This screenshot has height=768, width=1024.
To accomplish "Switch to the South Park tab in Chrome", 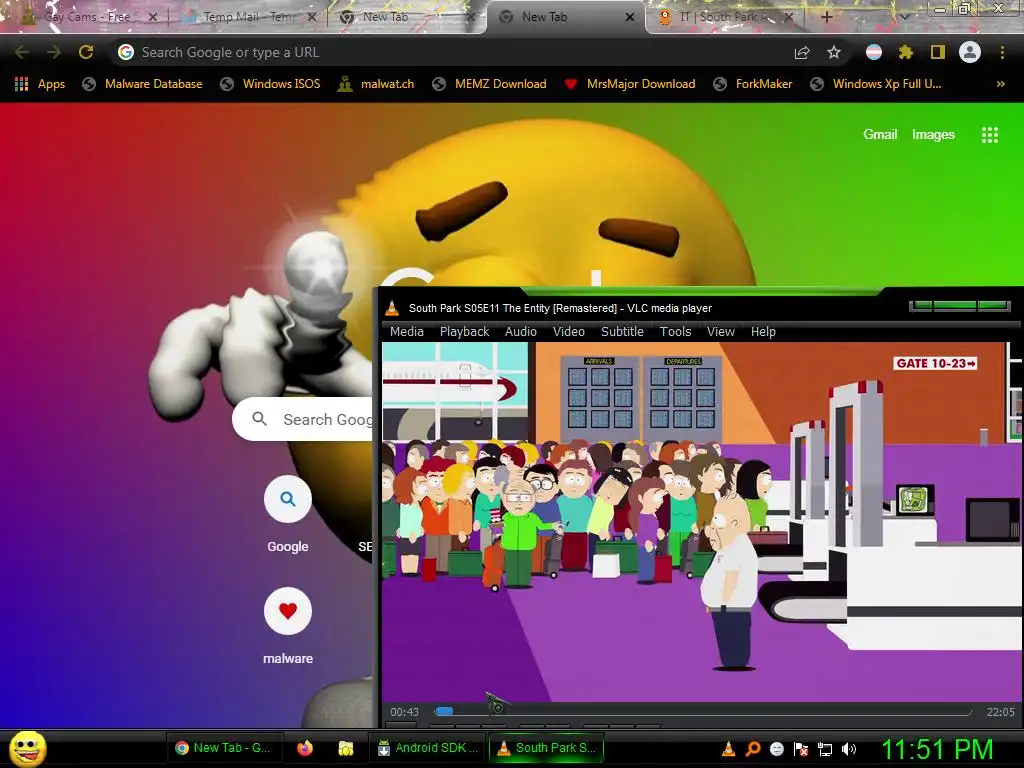I will 726,17.
